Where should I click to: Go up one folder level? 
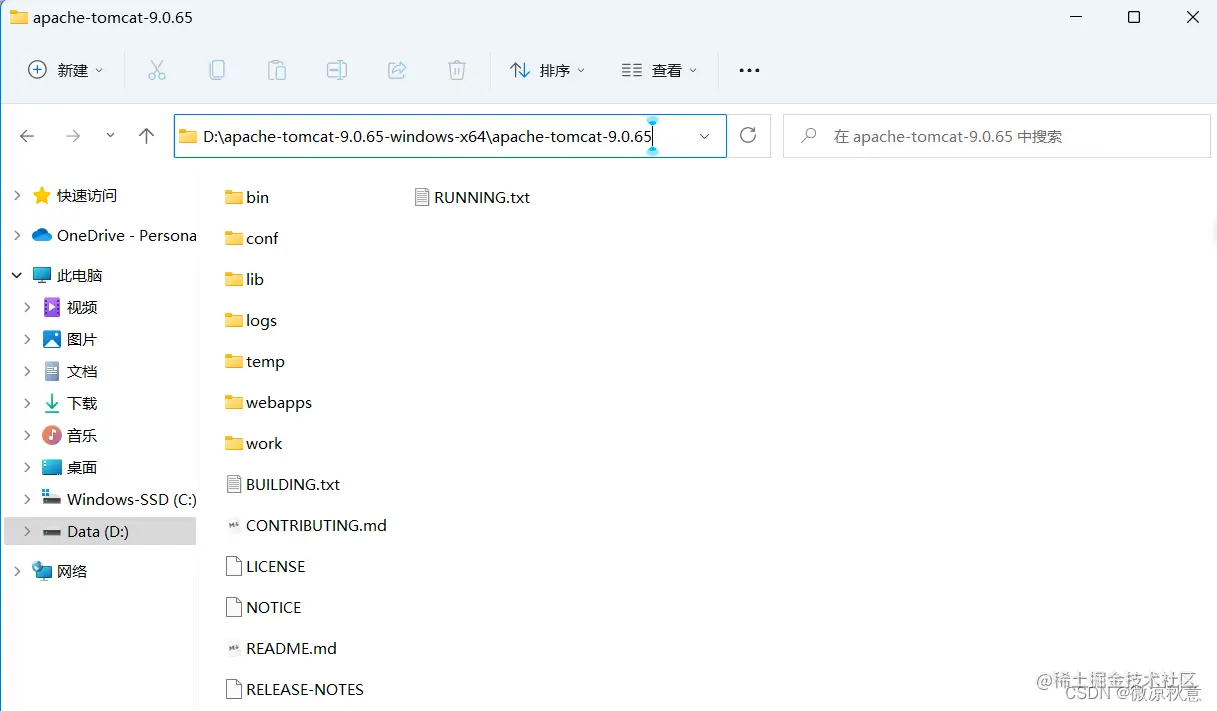pyautogui.click(x=146, y=136)
